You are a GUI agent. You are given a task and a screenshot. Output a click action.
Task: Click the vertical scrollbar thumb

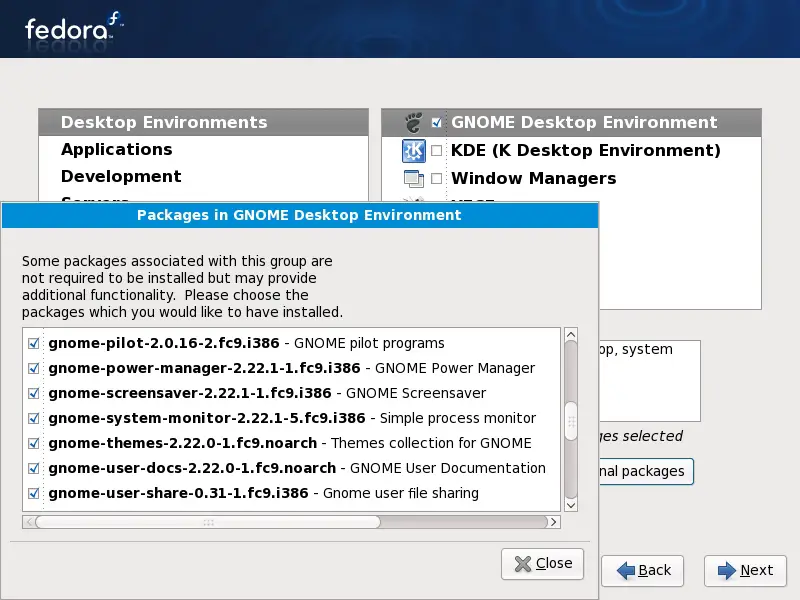(571, 421)
